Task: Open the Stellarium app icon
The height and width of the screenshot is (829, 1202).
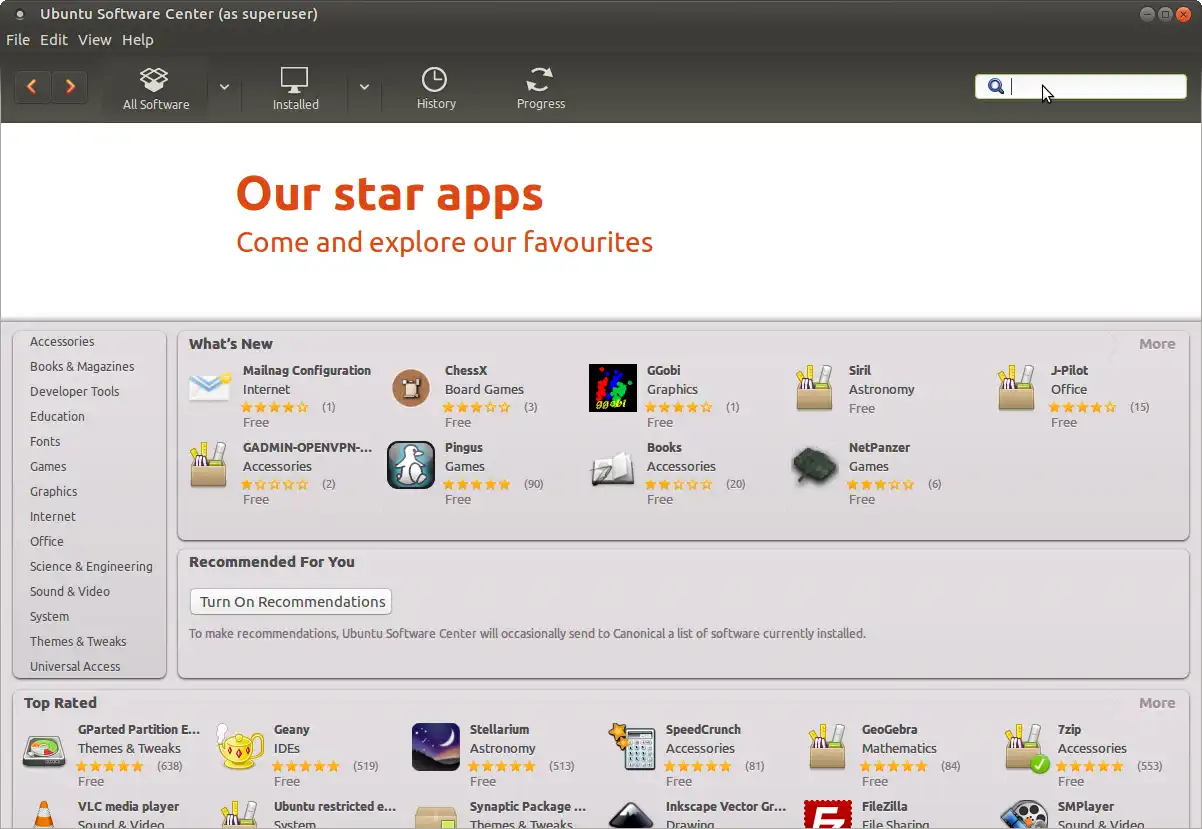Action: [436, 748]
